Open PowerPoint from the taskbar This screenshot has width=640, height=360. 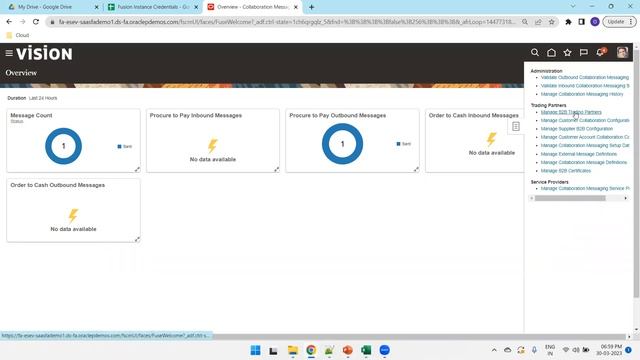point(347,350)
